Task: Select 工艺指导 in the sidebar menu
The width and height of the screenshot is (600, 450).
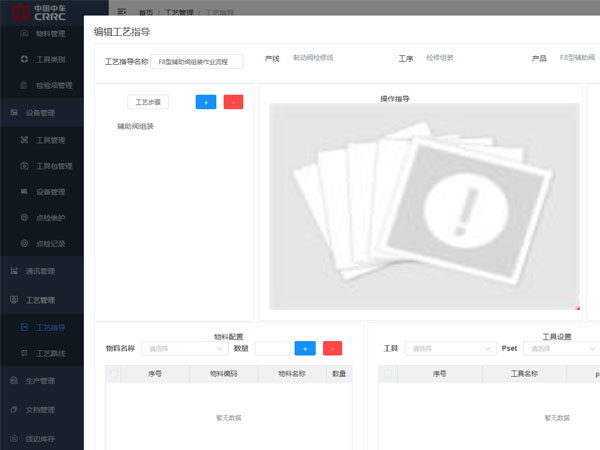Action: click(50, 327)
